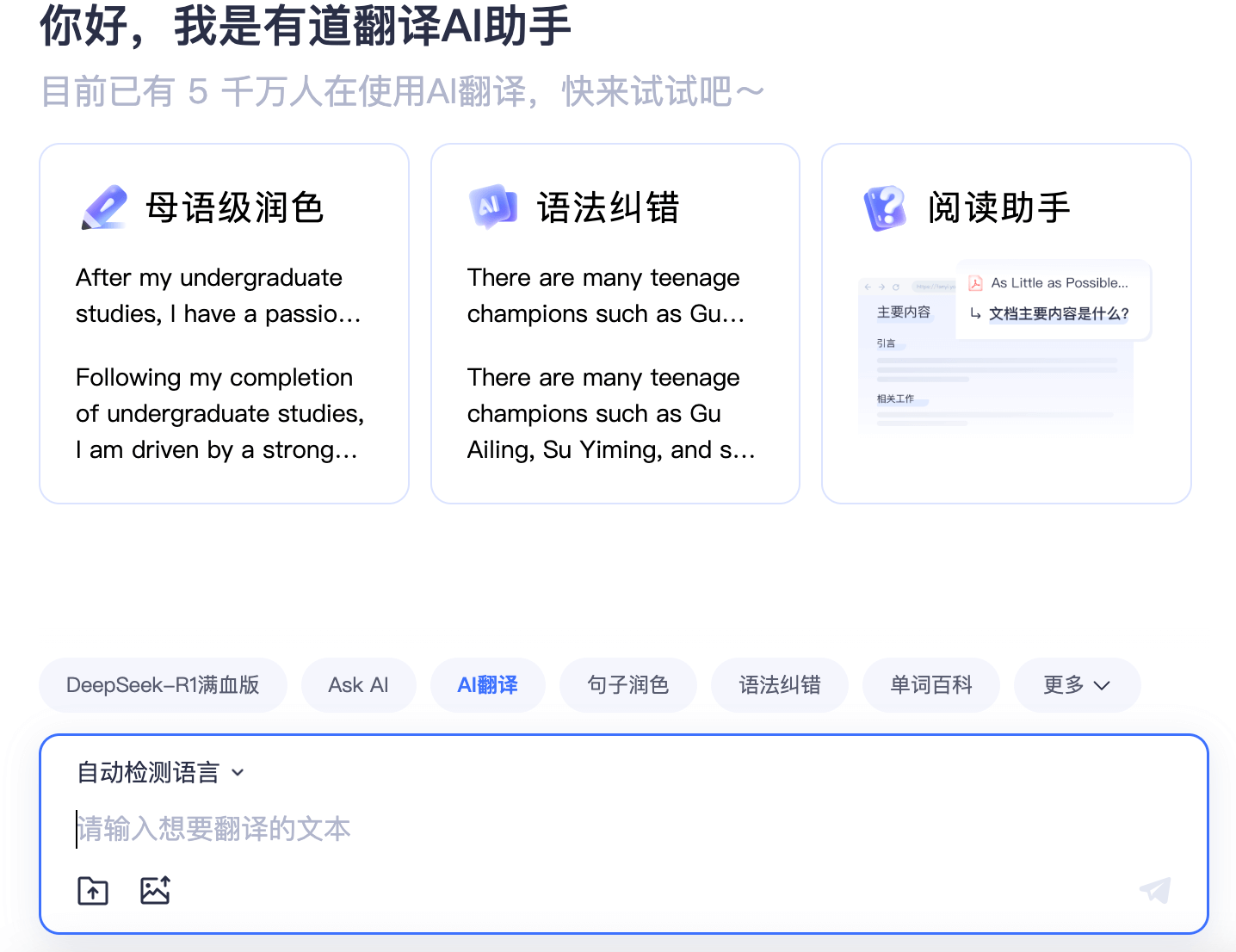Screen dimensions: 1236x952
Task: Open the 阅读助手 feature card
Action: 1005,323
